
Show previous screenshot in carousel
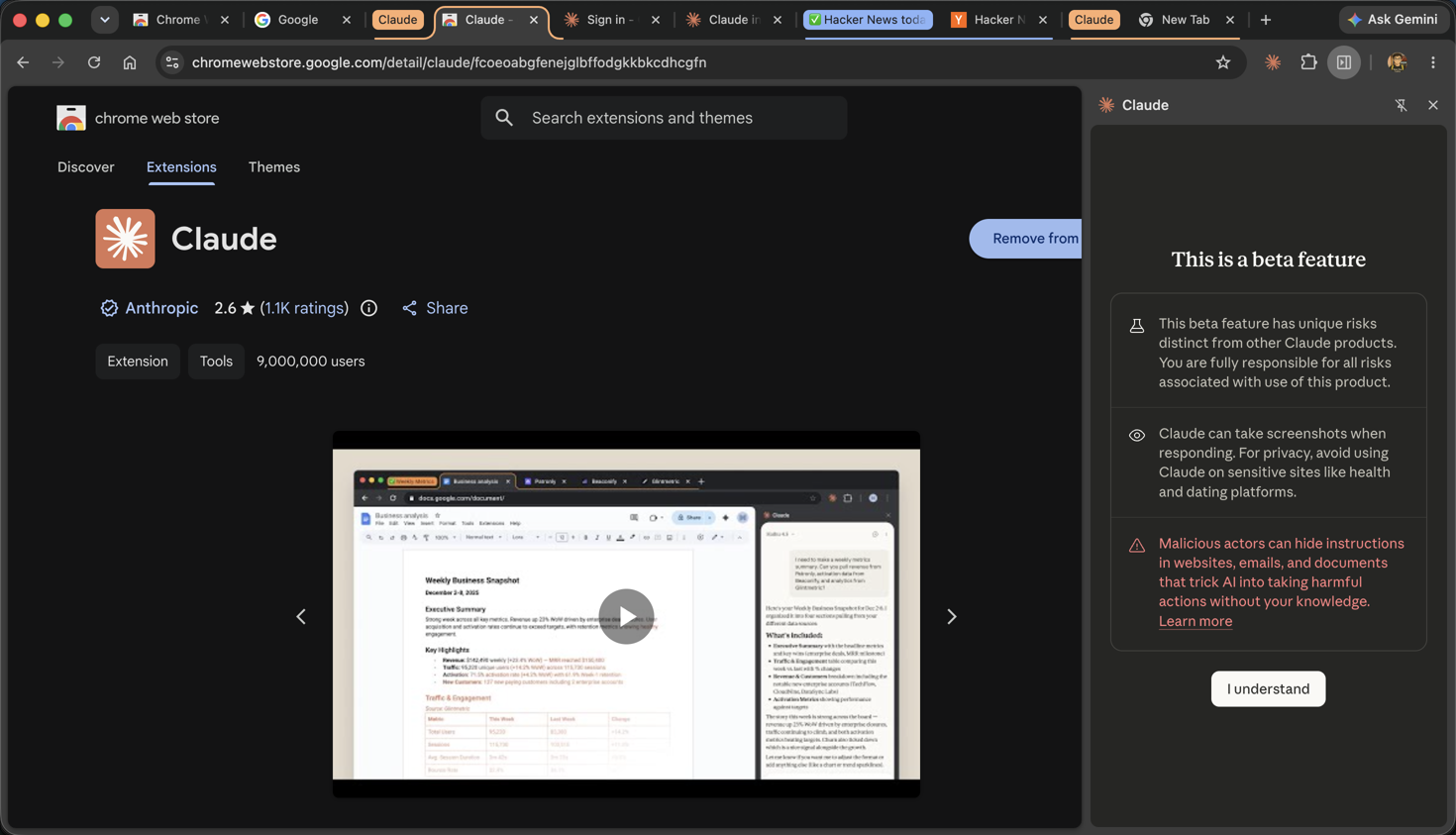click(x=301, y=616)
